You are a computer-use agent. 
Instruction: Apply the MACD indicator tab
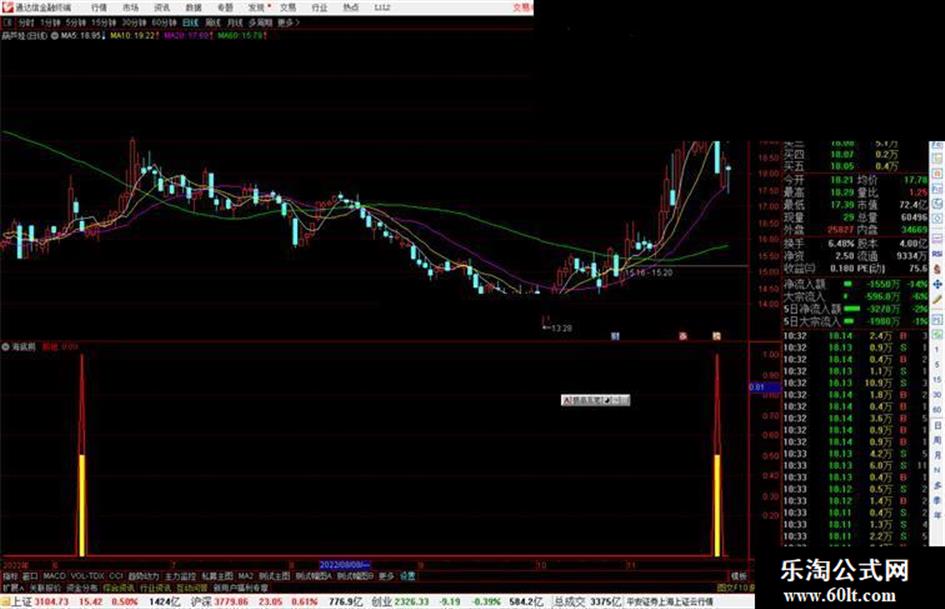pyautogui.click(x=54, y=576)
